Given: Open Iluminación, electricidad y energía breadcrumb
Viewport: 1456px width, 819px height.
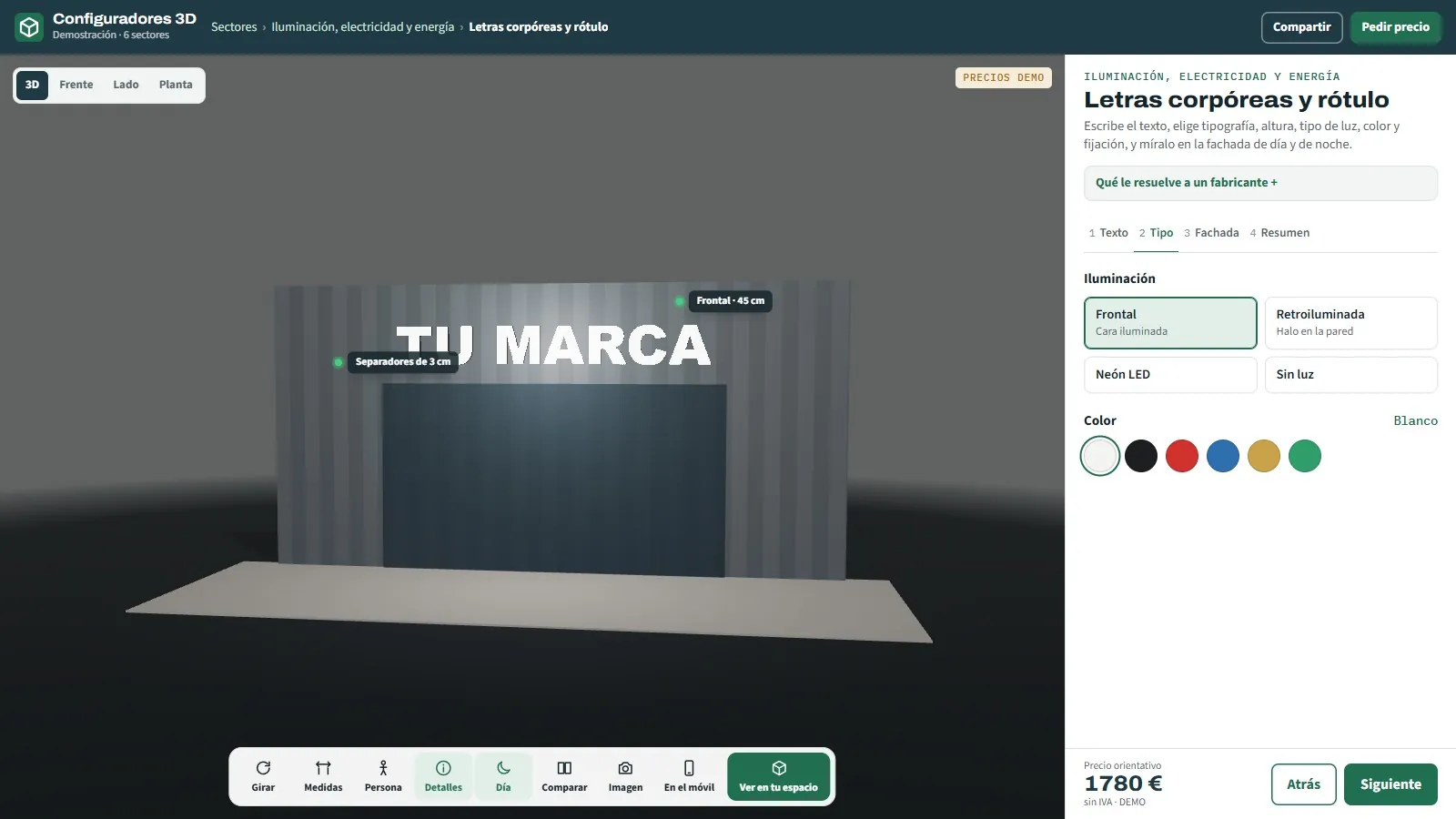Looking at the screenshot, I should (x=362, y=27).
